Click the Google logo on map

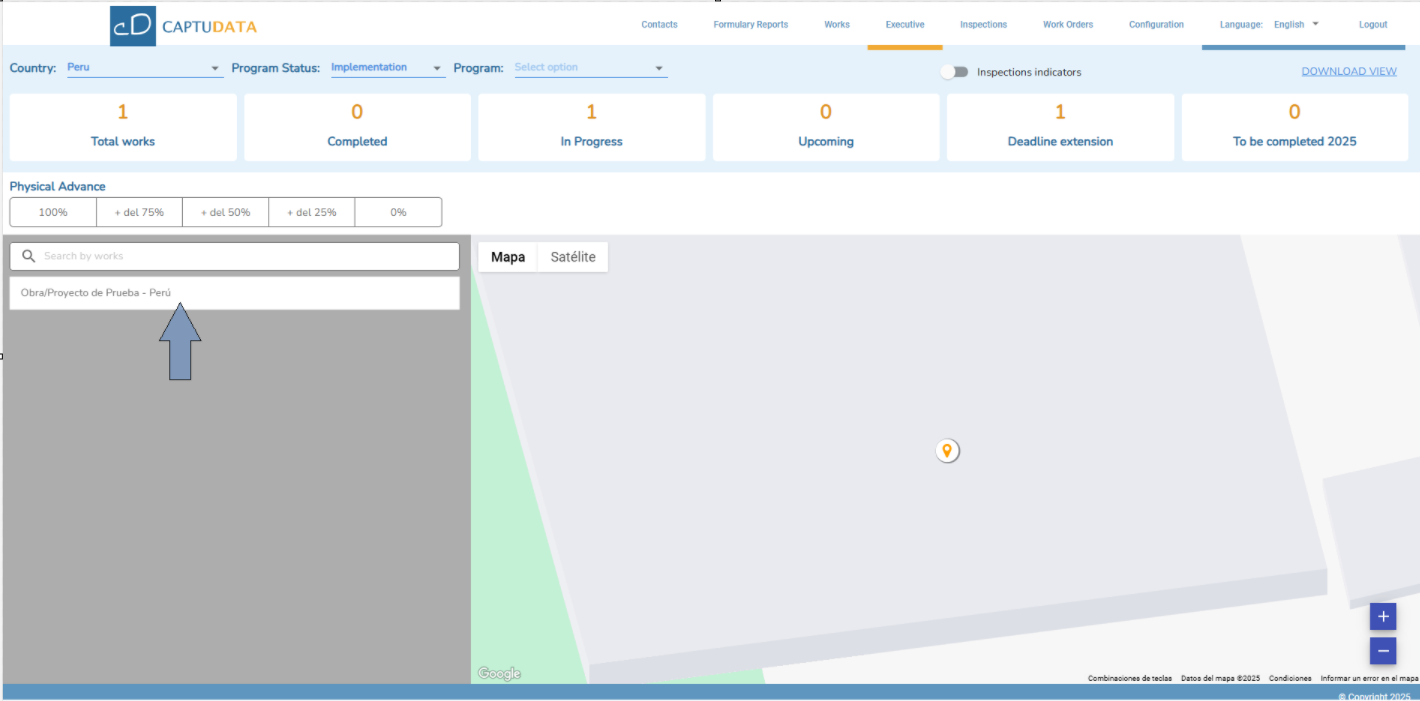[499, 674]
